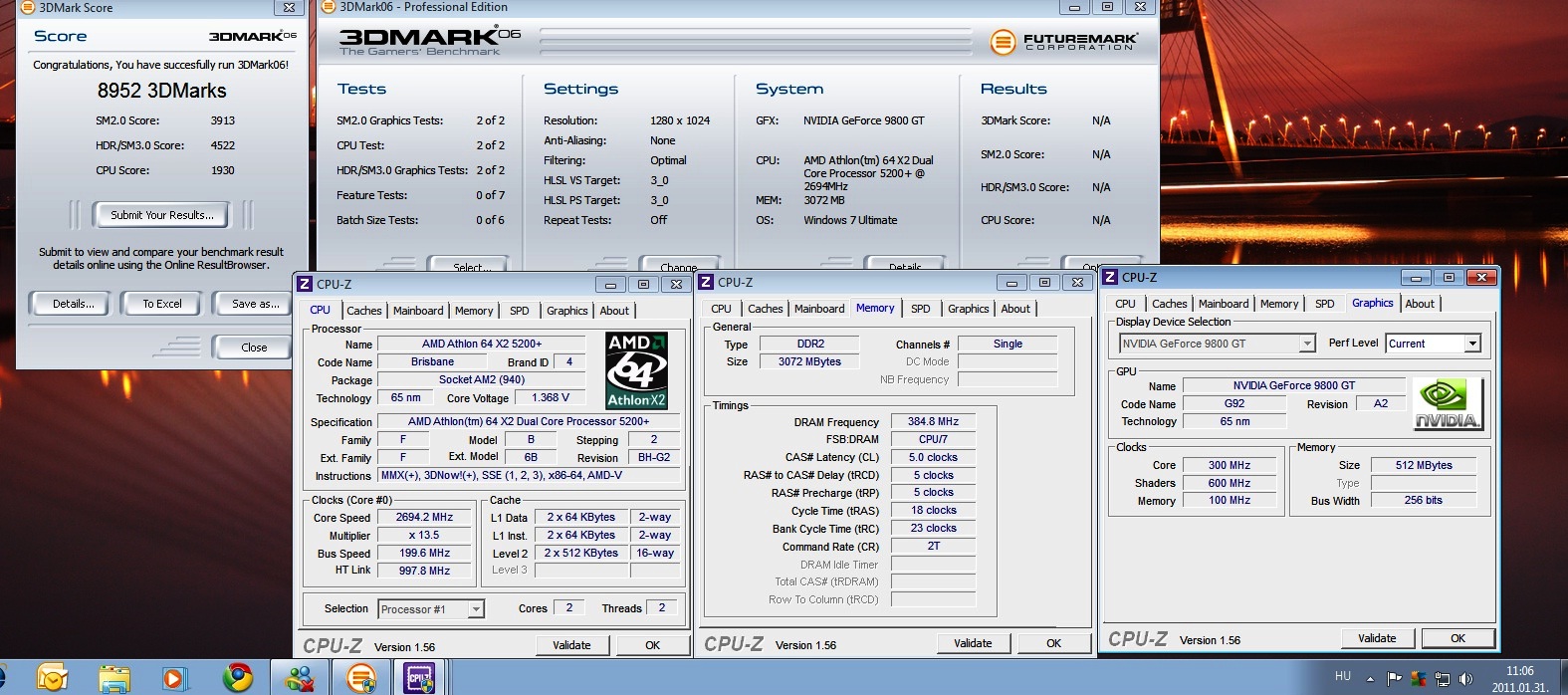Click Details under 3DMark06 System
Viewport: 1568px width, 695px height.
[904, 266]
